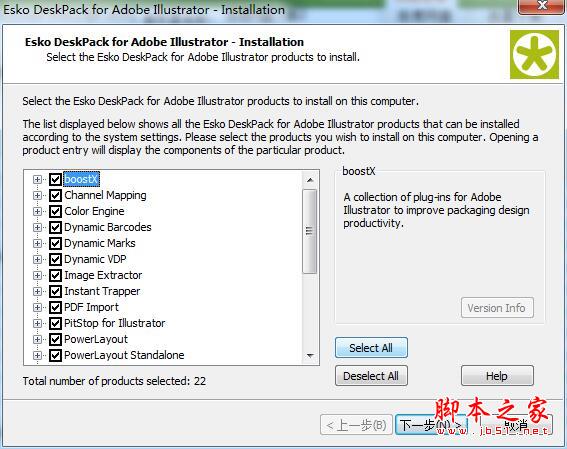
Task: Click the Deselect All button
Action: [x=371, y=376]
